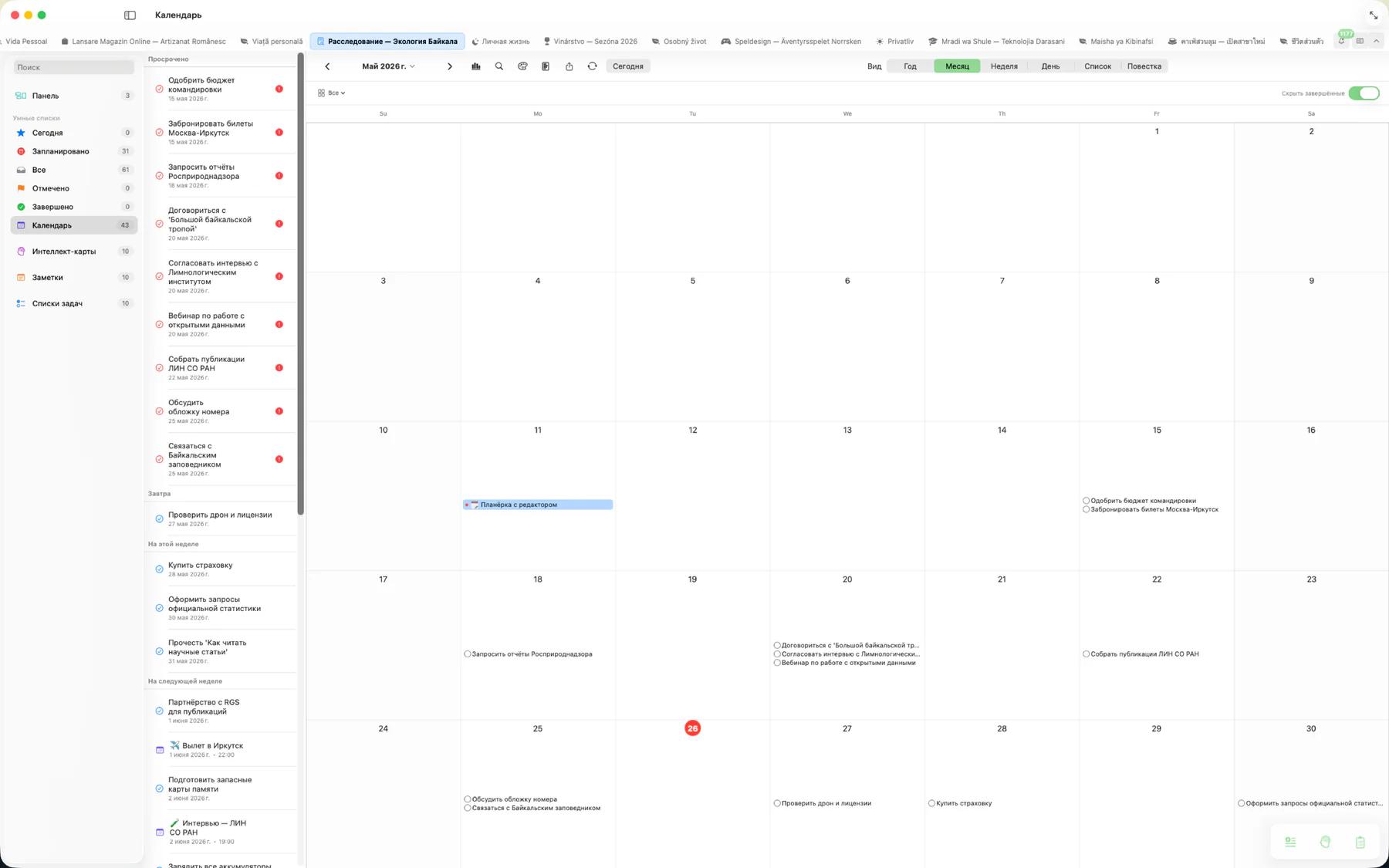Click the mind map head icon, bottom-right
1389x868 pixels.
point(1325,842)
